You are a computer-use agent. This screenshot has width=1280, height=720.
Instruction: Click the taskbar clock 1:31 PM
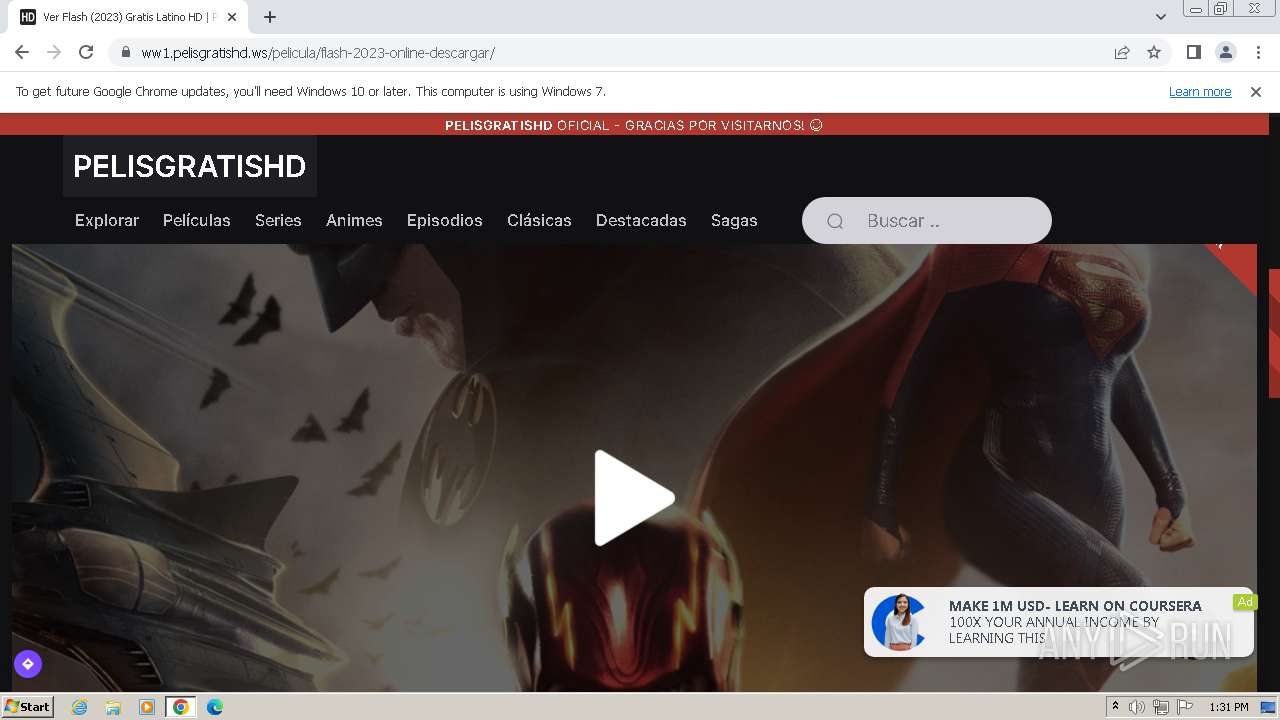(x=1229, y=707)
